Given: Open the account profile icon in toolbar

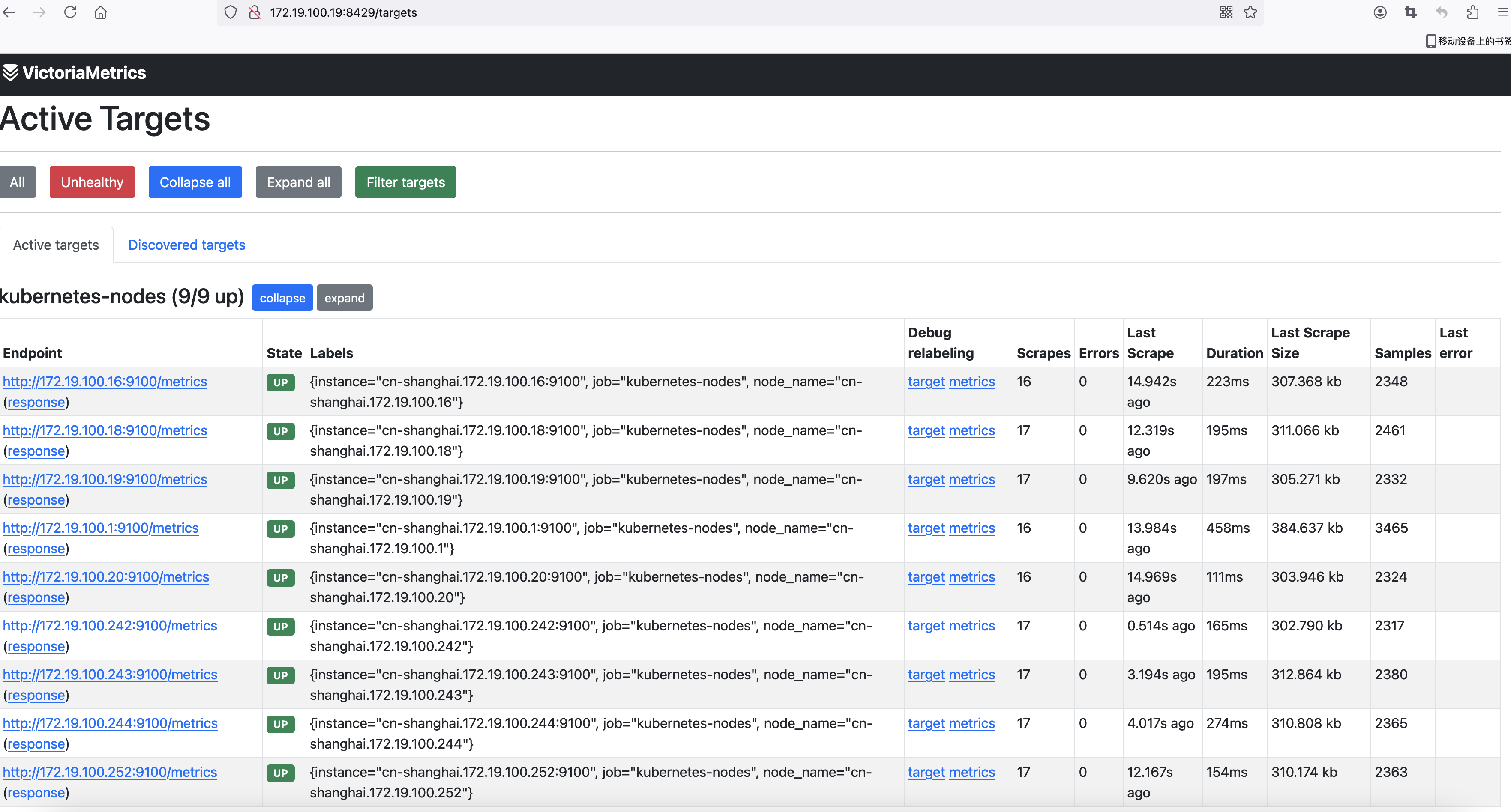Looking at the screenshot, I should (x=1379, y=12).
